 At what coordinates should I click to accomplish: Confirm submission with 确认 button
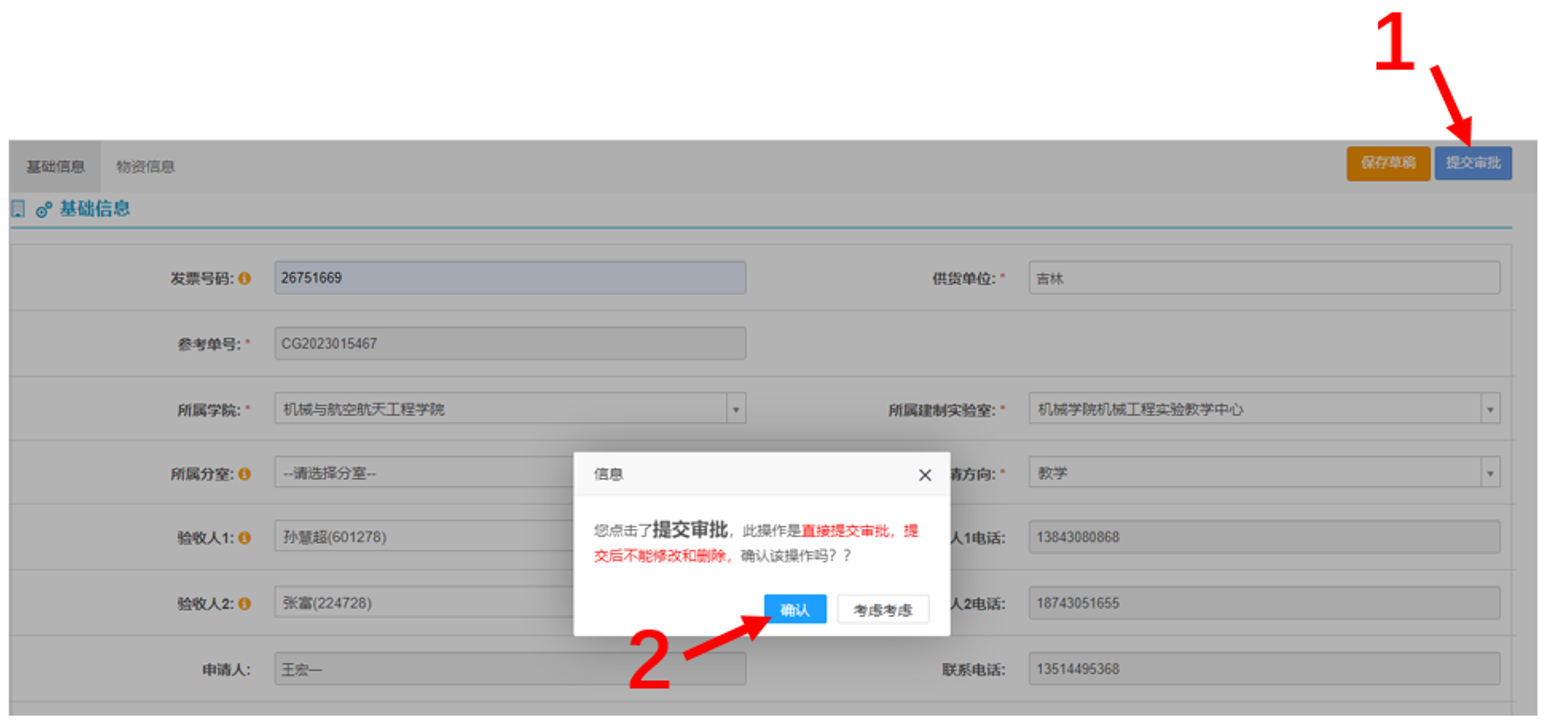pyautogui.click(x=795, y=610)
